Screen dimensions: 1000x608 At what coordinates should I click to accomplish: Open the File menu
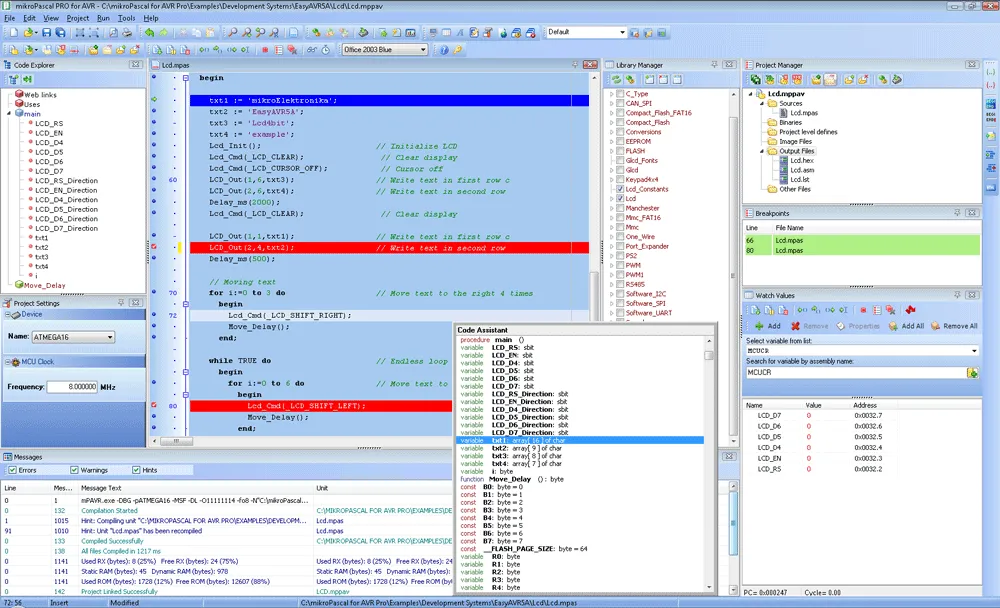pos(10,18)
